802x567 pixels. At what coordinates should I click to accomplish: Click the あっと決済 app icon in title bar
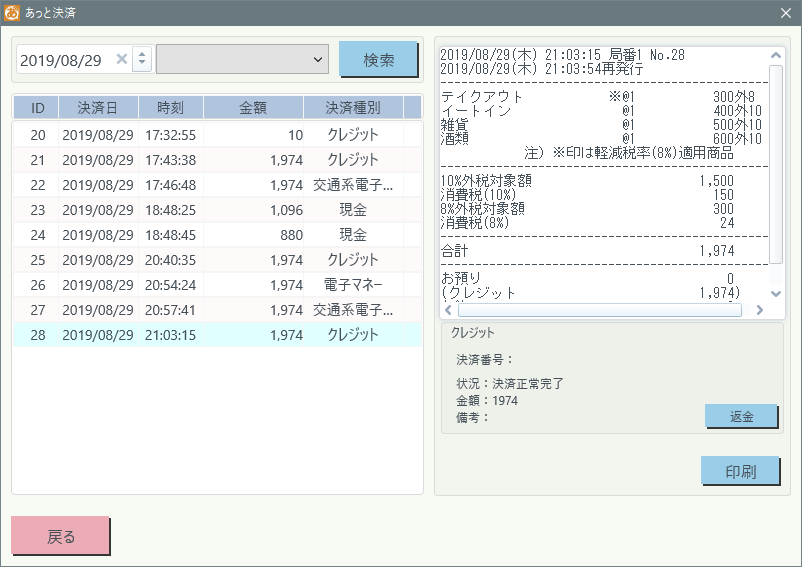(12, 13)
